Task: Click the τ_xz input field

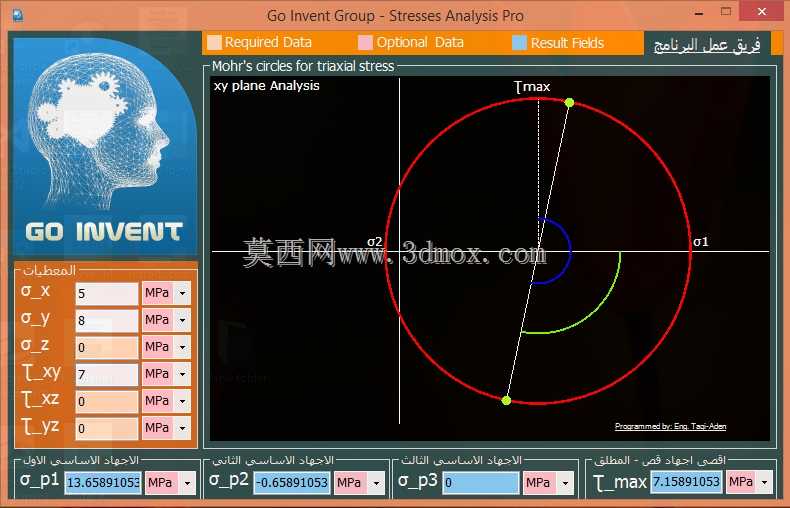Action: (107, 401)
